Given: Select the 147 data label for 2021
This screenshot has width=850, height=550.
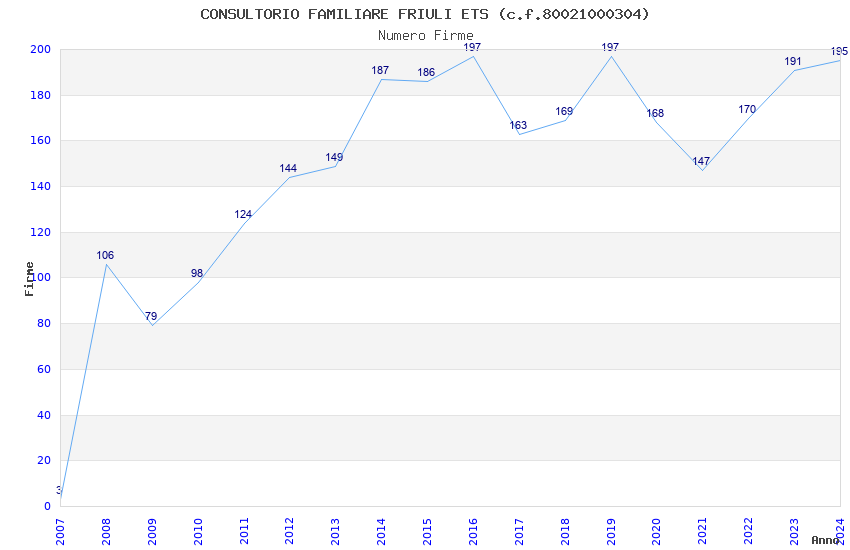Looking at the screenshot, I should (701, 161).
